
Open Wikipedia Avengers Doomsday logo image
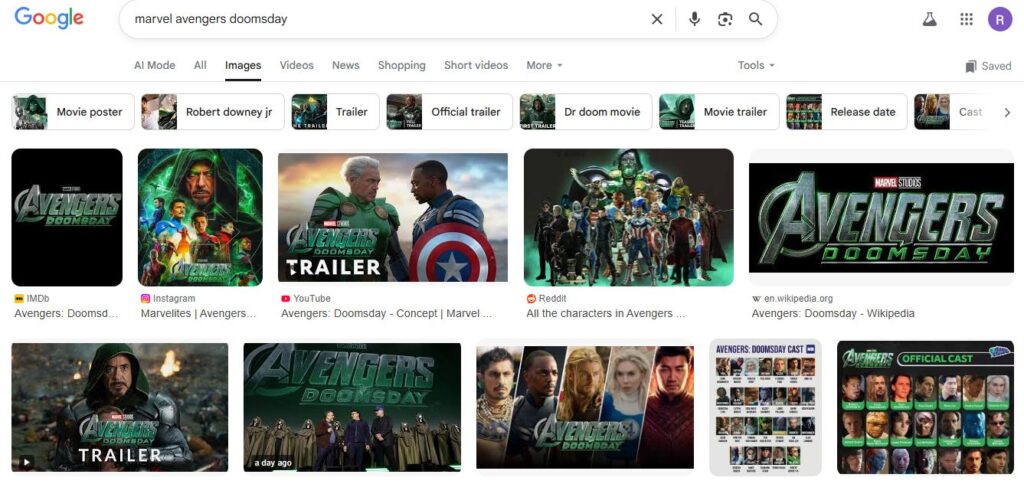coord(882,218)
